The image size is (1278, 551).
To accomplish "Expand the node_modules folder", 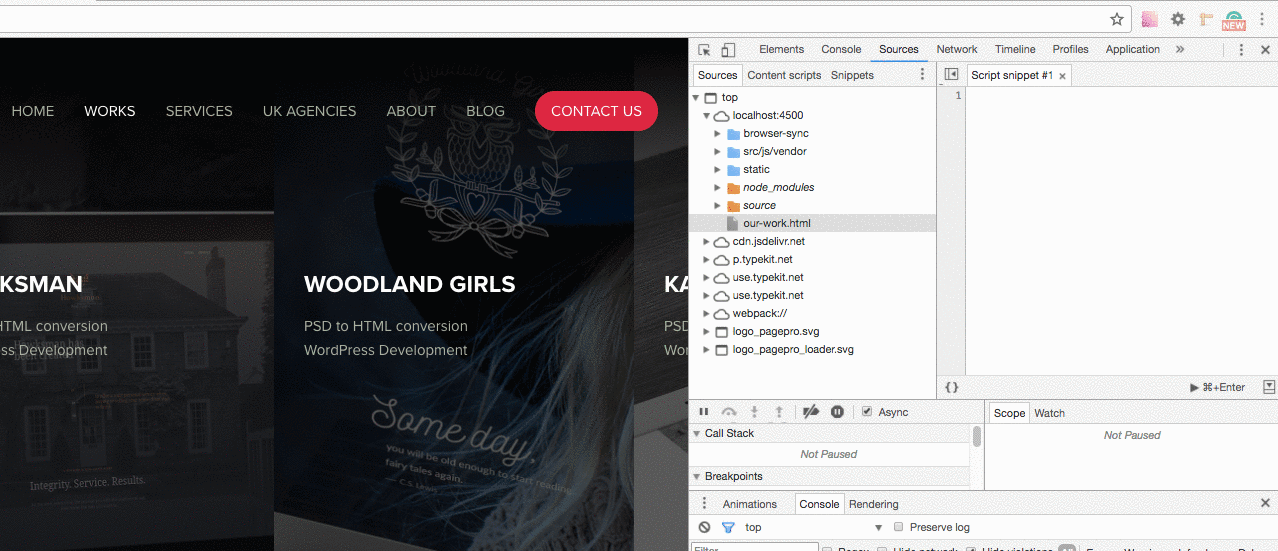I will click(x=717, y=188).
